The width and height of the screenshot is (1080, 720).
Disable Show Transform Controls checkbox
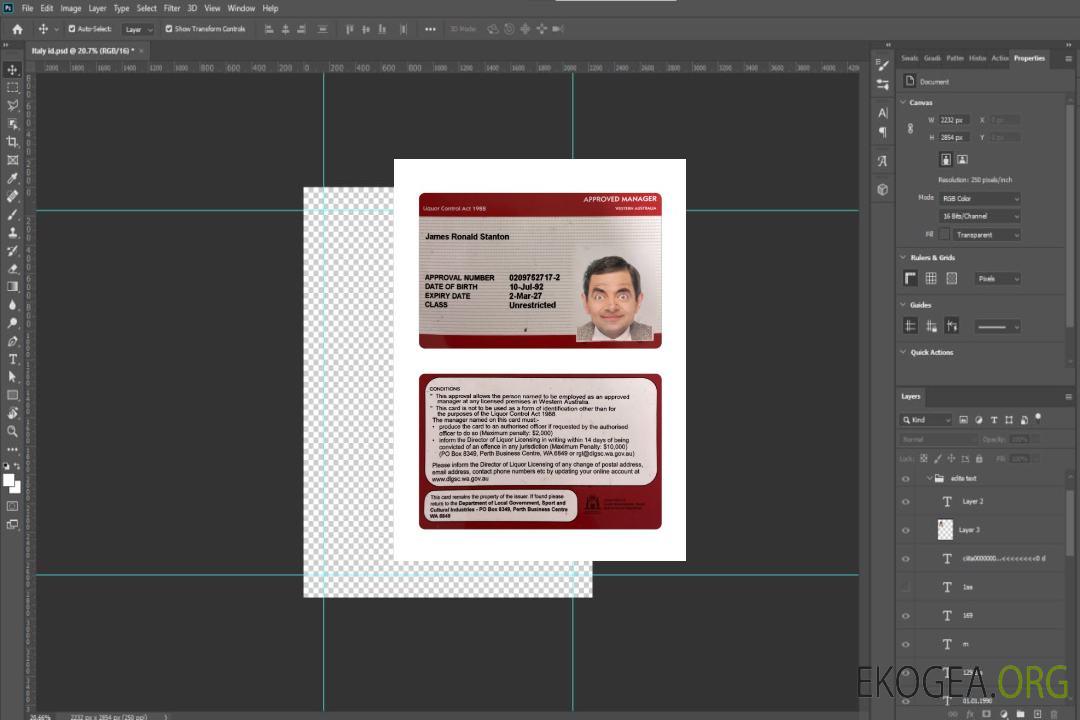point(168,29)
